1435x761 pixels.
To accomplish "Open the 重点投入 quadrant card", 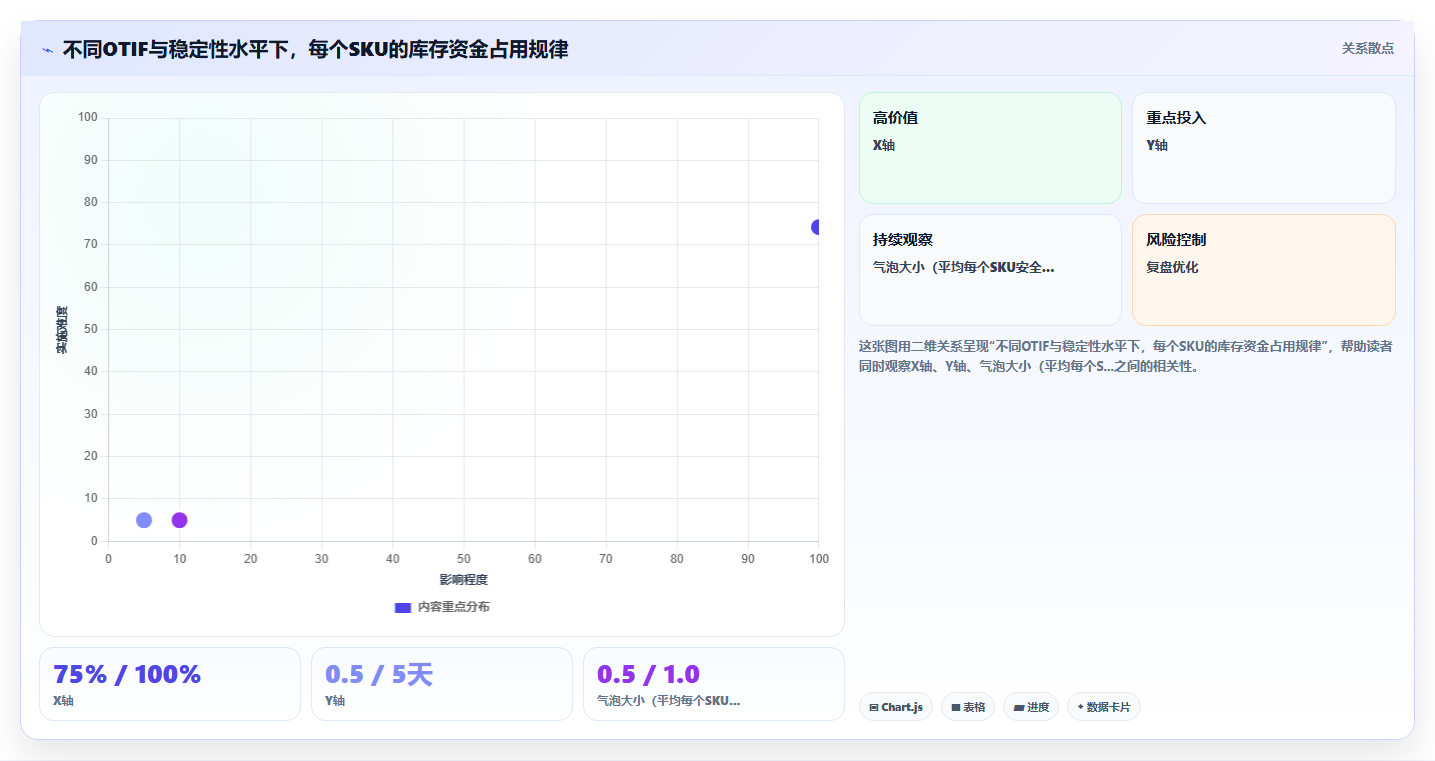I will pos(1264,148).
